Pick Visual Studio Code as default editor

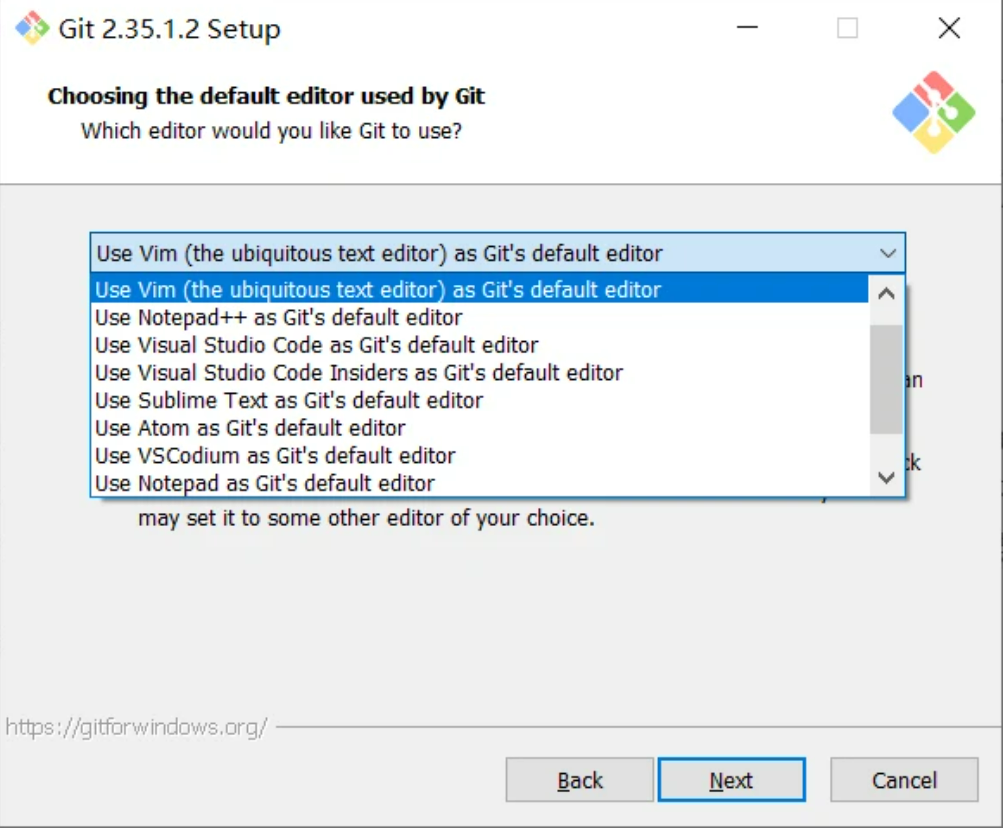[x=316, y=345]
